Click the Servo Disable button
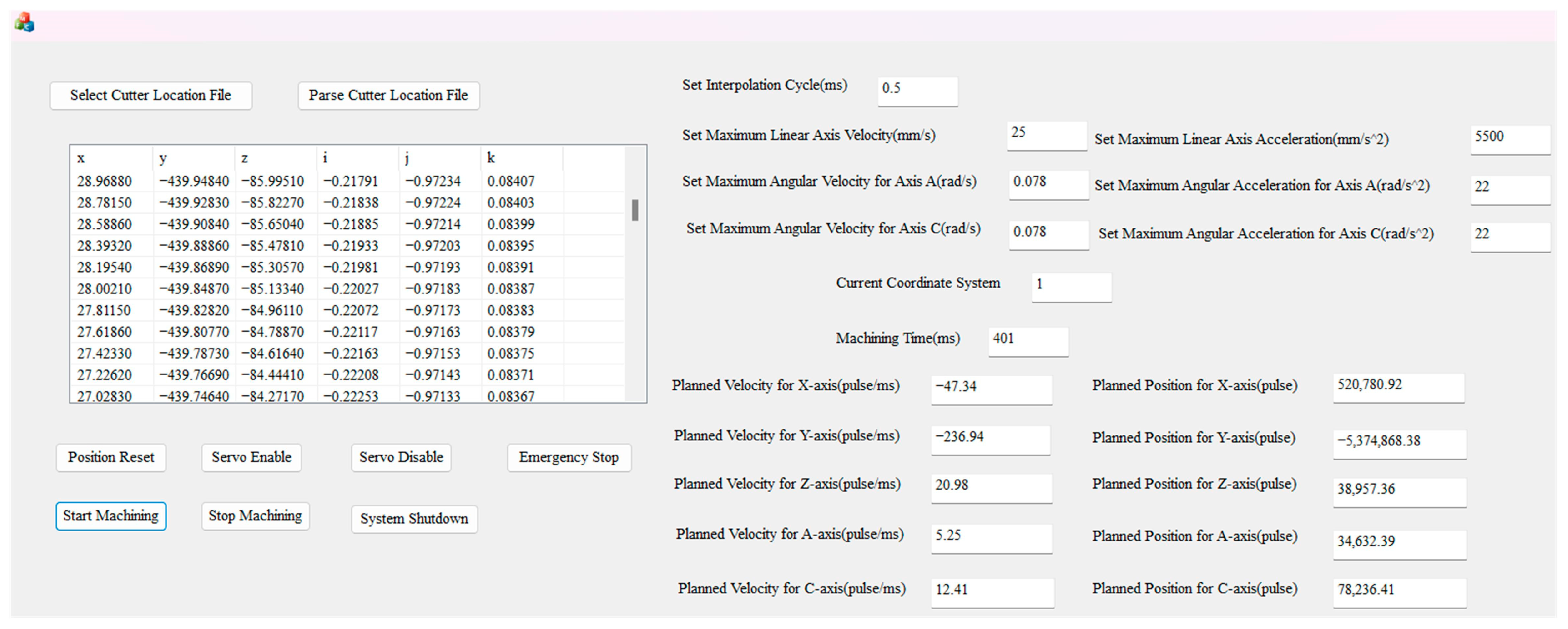Screen dimensions: 1568x629 point(401,457)
